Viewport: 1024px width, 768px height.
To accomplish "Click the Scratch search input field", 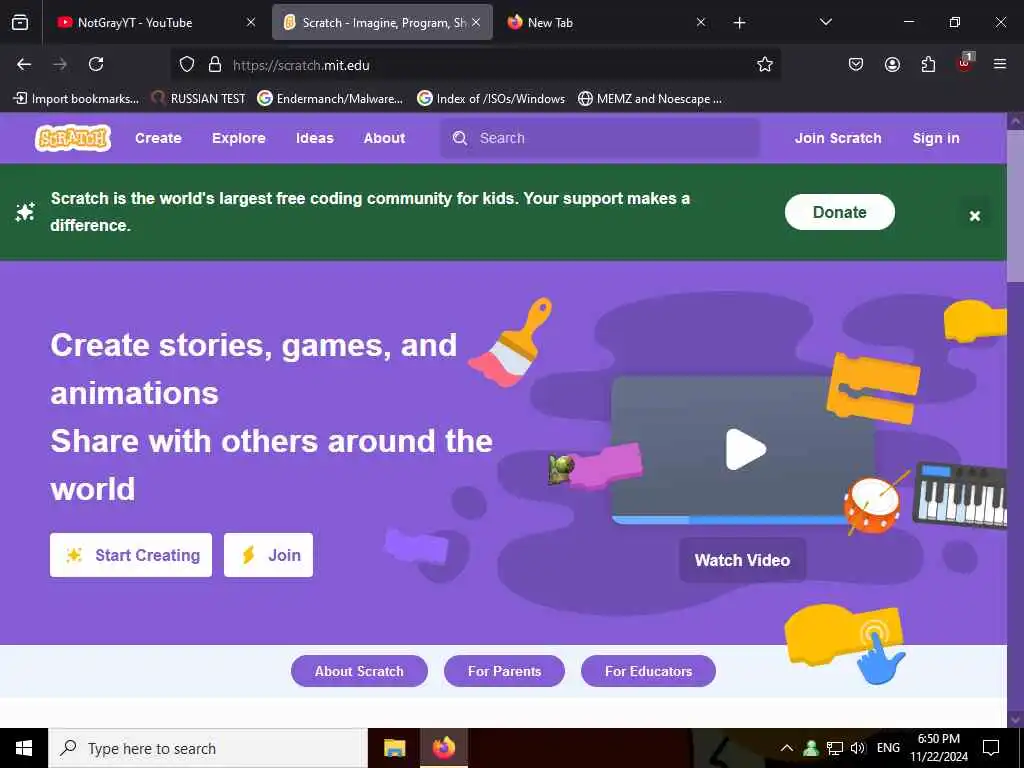I will coord(600,138).
